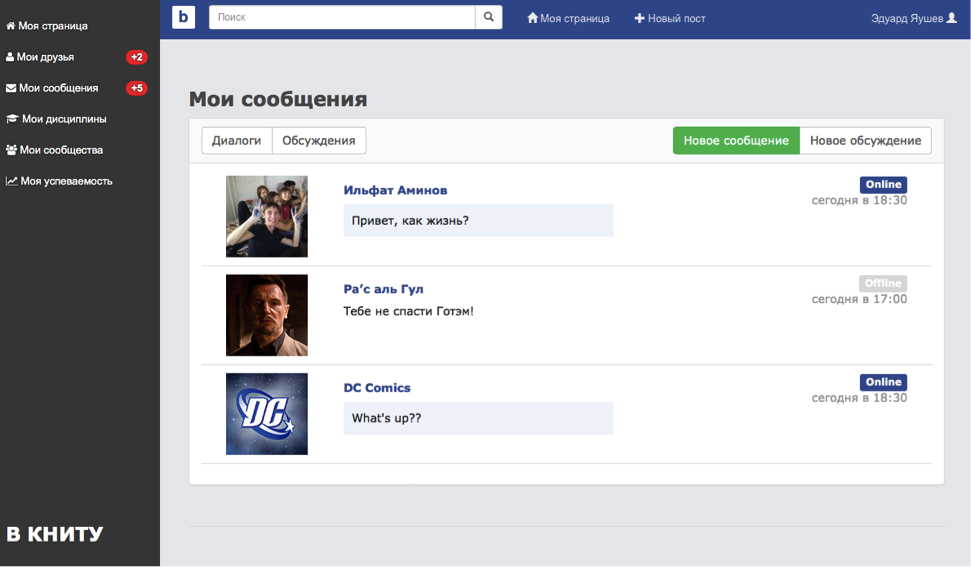Image resolution: width=971 pixels, height=567 pixels.
Task: Open the Ра'с аль Гул conversation link
Action: coord(383,289)
